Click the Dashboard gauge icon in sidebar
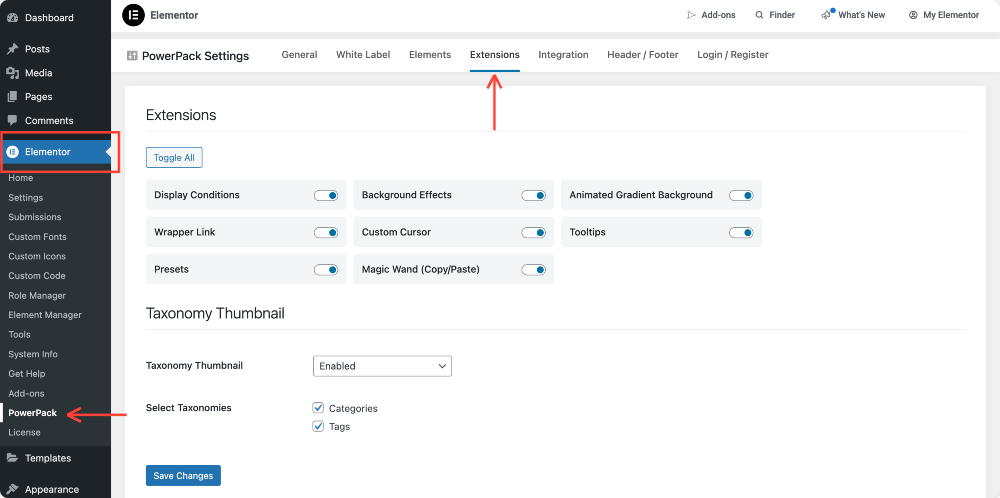Viewport: 1000px width, 498px height. (x=12, y=18)
